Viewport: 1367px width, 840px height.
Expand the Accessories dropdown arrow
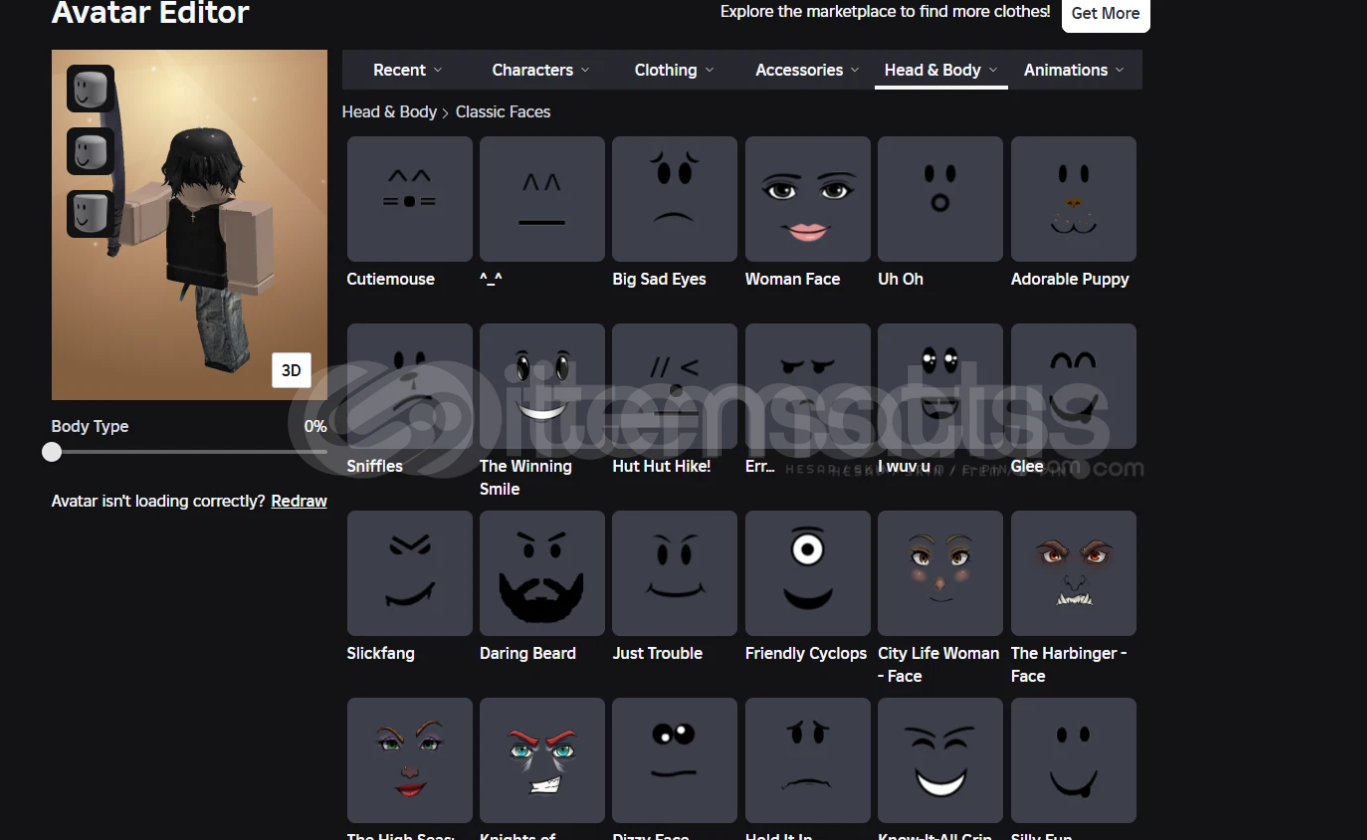tap(855, 70)
